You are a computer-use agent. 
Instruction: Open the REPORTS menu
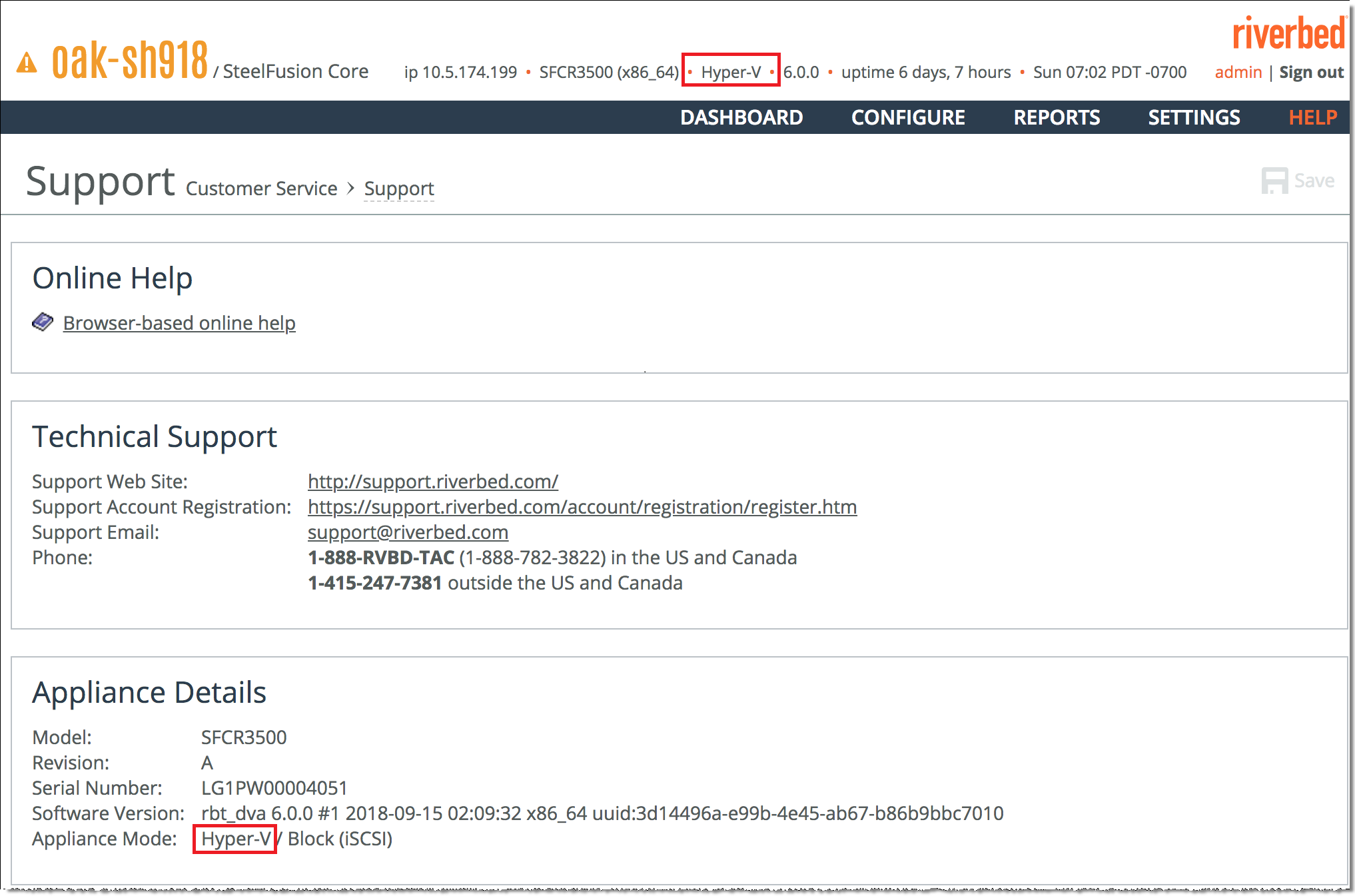click(x=1057, y=117)
